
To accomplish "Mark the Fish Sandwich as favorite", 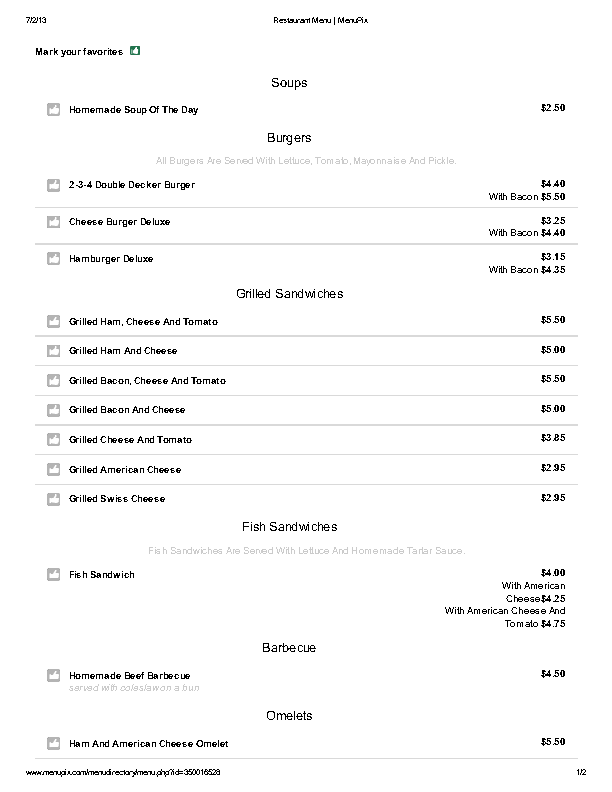I will (x=54, y=575).
